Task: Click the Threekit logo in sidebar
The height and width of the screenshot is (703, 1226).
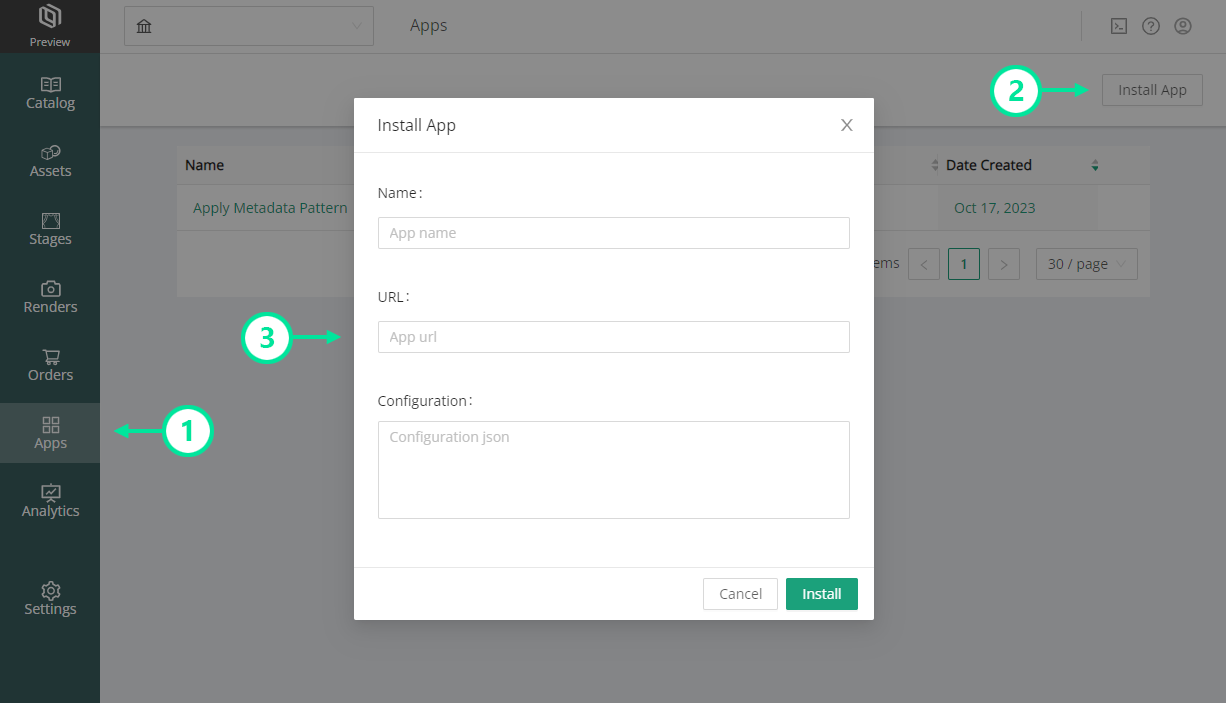Action: click(x=49, y=18)
